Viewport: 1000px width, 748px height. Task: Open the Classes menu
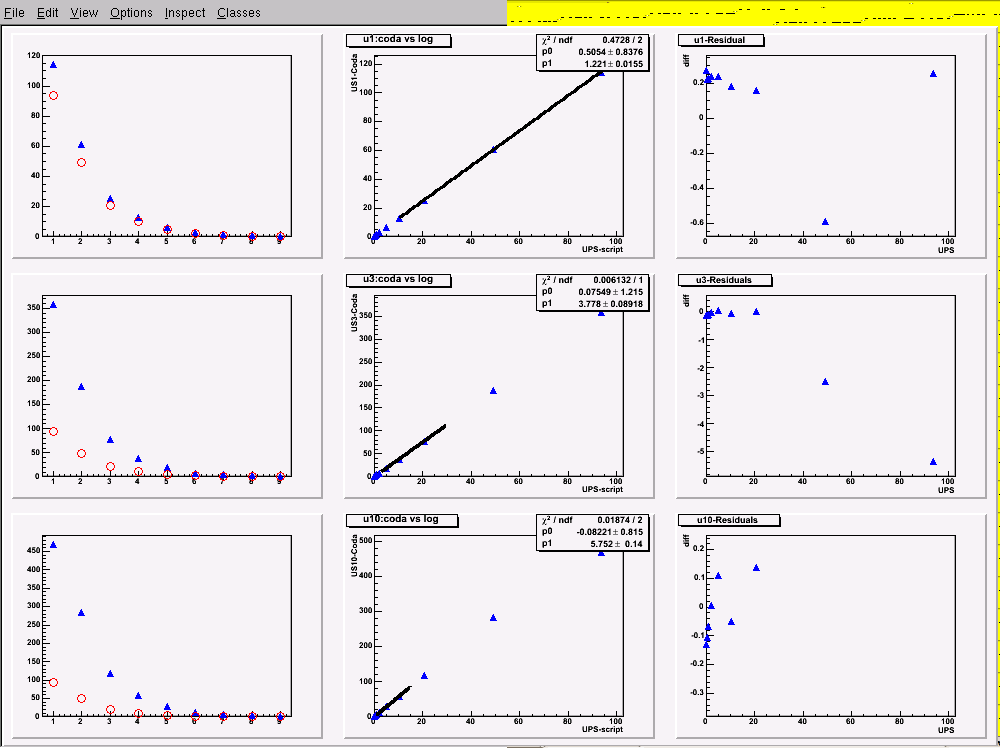(239, 13)
